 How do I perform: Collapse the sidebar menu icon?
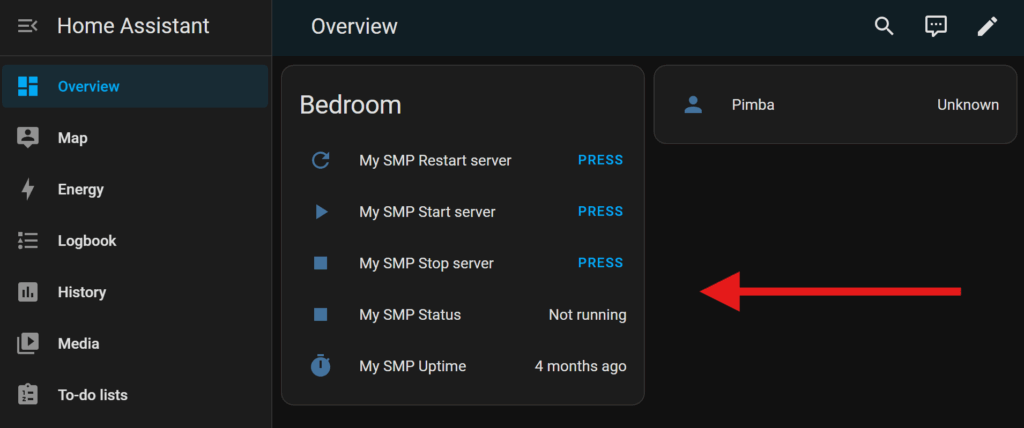coord(28,26)
